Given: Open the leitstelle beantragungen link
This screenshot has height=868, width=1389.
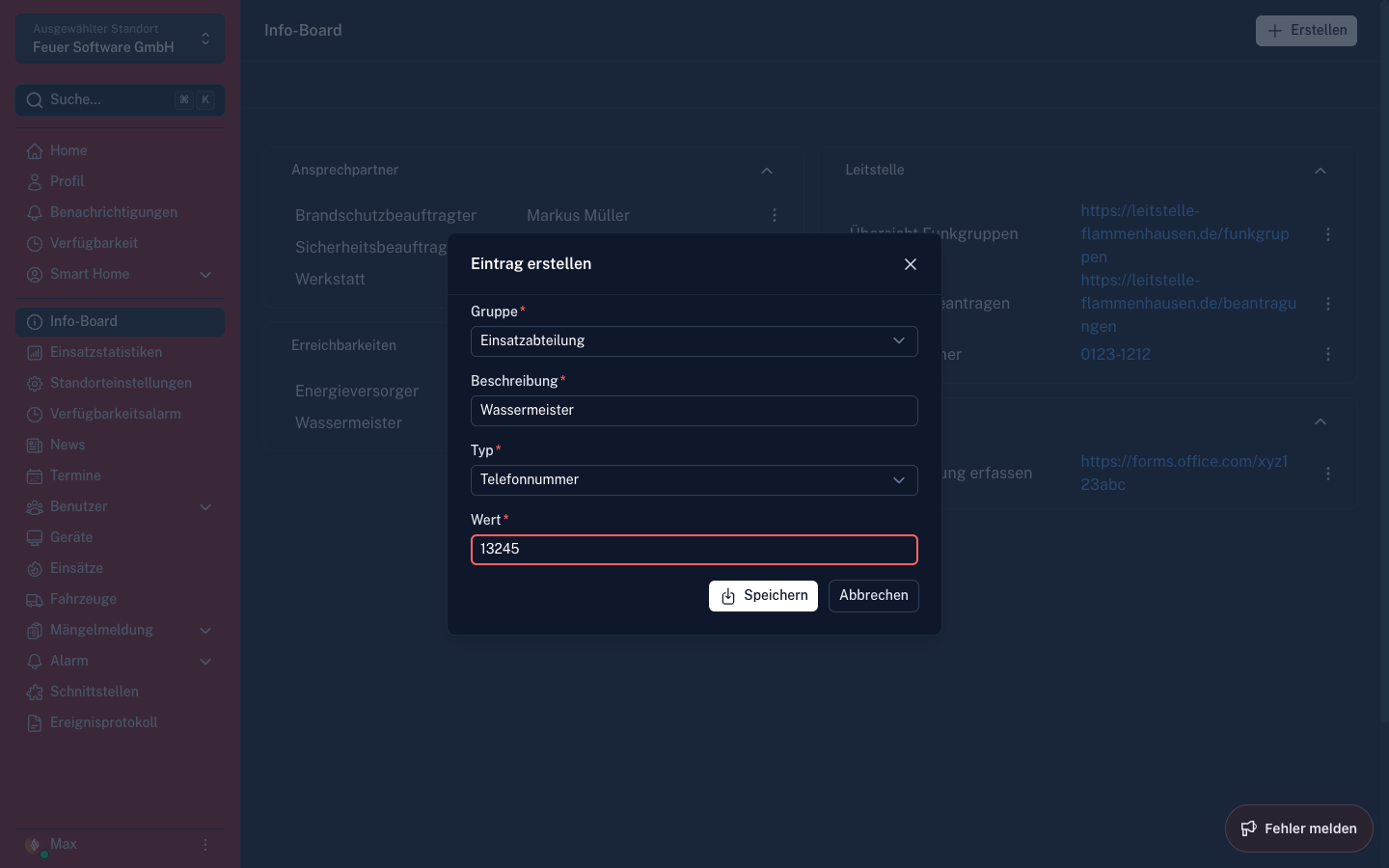Looking at the screenshot, I should coord(1188,303).
